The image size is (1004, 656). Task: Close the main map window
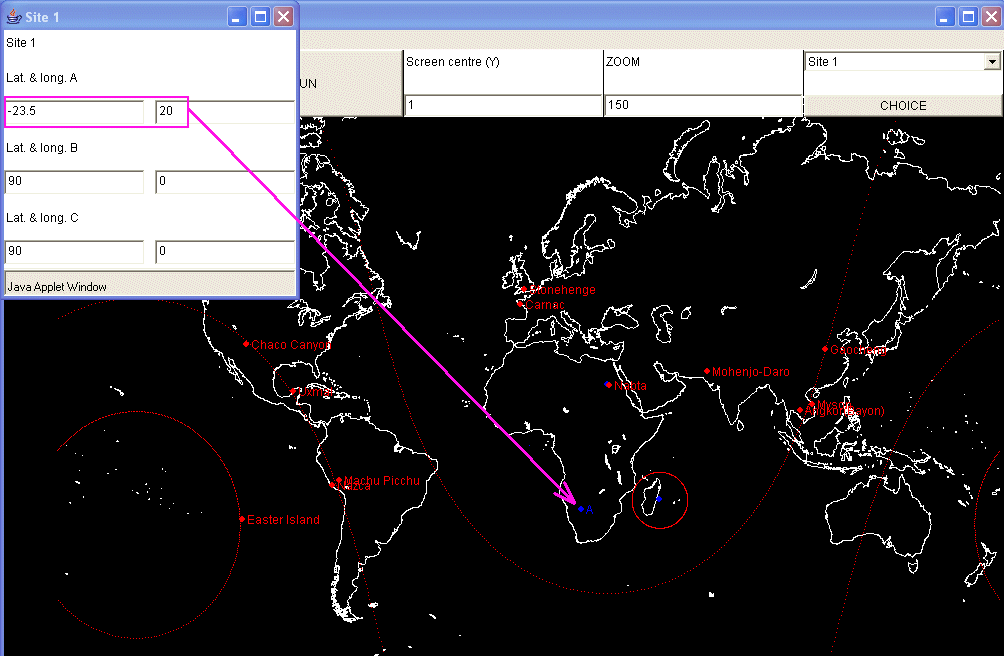(991, 17)
